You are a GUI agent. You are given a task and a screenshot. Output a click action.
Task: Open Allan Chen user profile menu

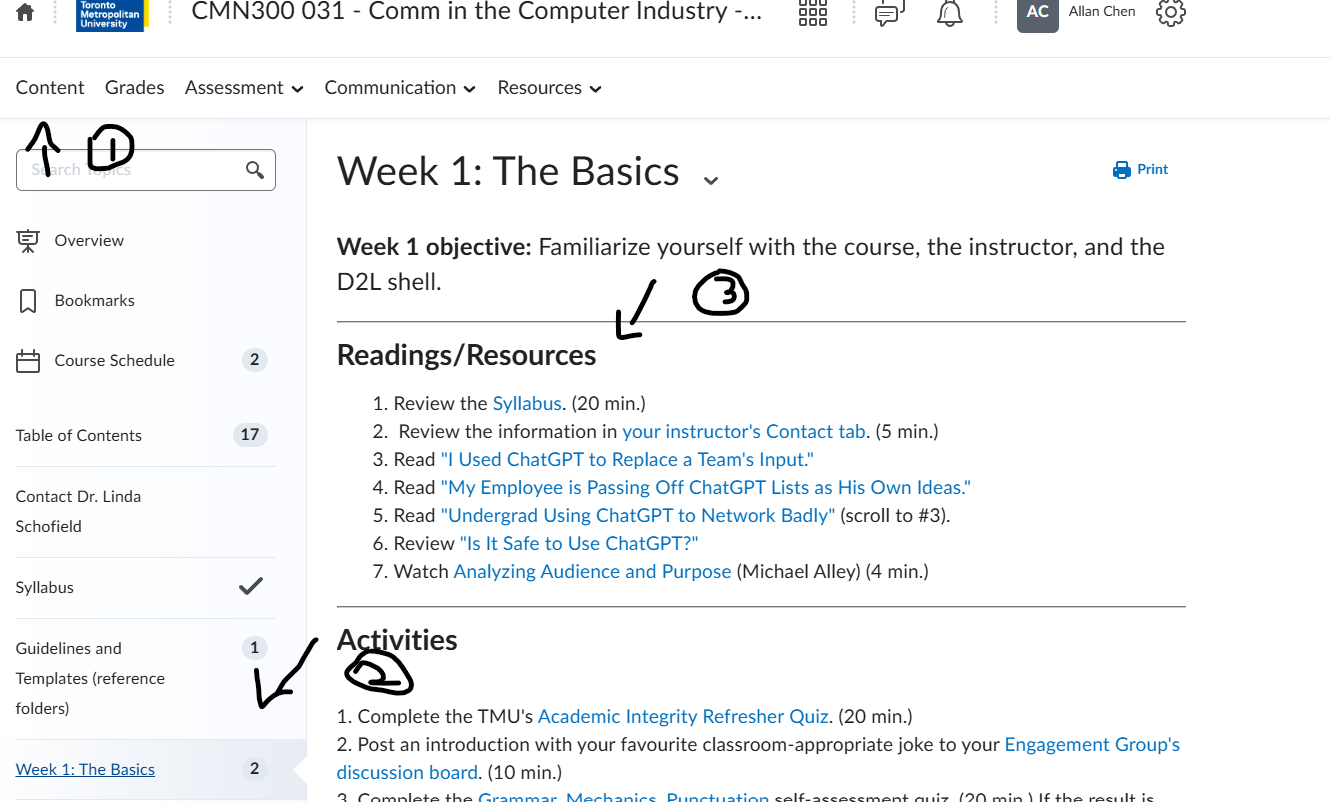[x=1077, y=13]
